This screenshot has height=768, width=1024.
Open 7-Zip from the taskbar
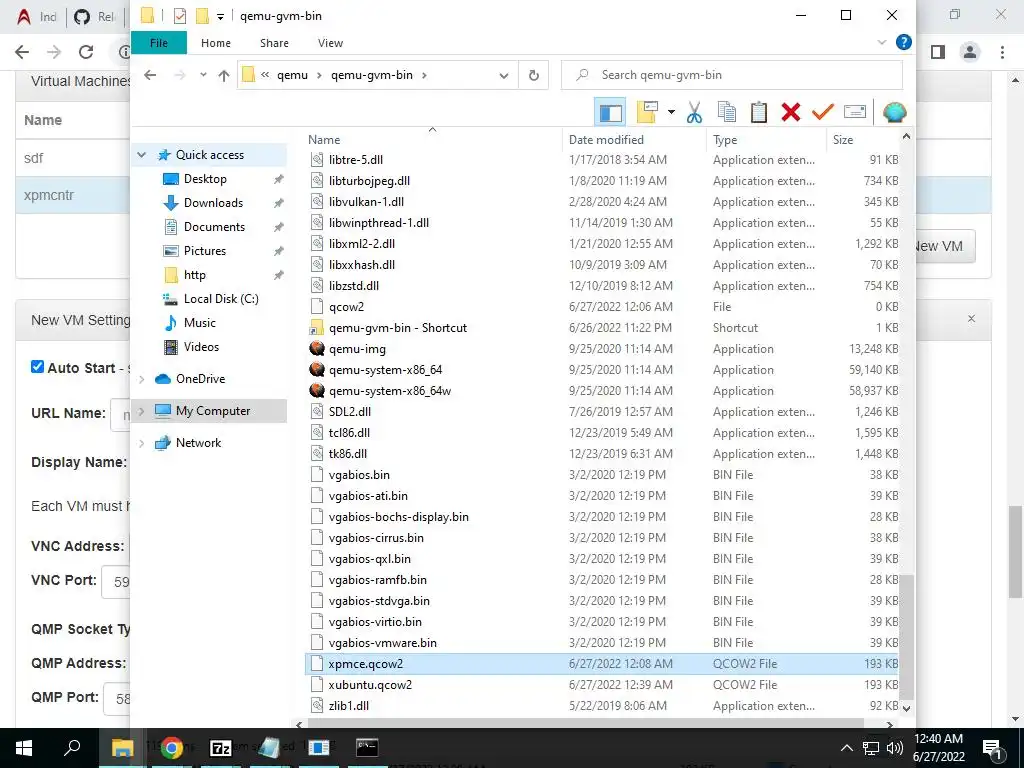(221, 748)
